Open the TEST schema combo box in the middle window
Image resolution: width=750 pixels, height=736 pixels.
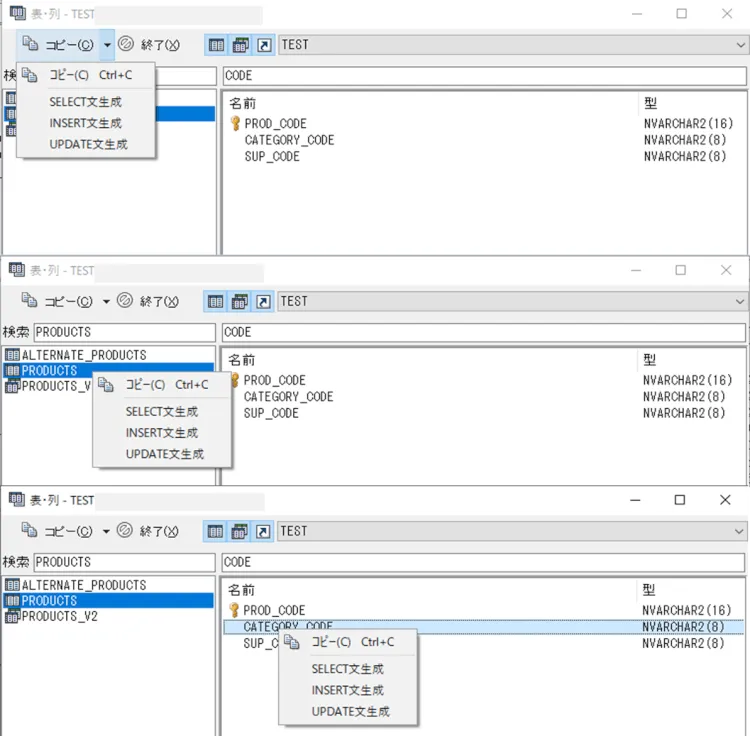pos(512,302)
